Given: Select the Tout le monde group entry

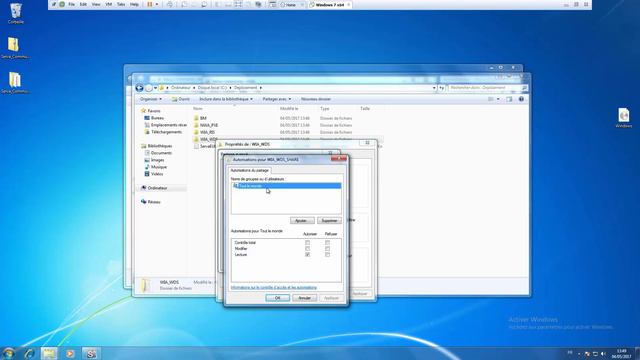Looking at the screenshot, I should (x=286, y=186).
